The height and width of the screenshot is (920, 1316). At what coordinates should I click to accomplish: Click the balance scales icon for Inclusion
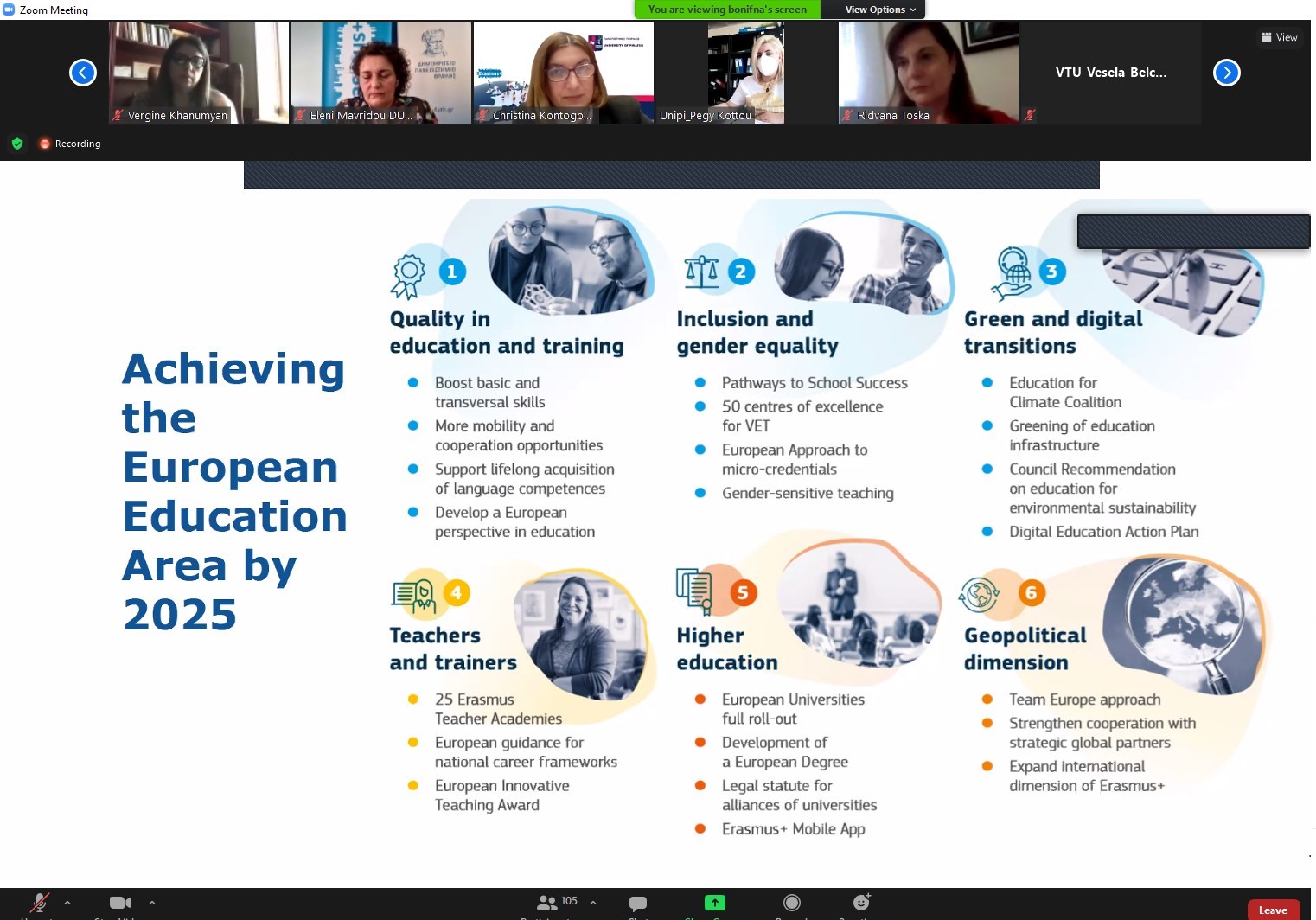click(701, 272)
